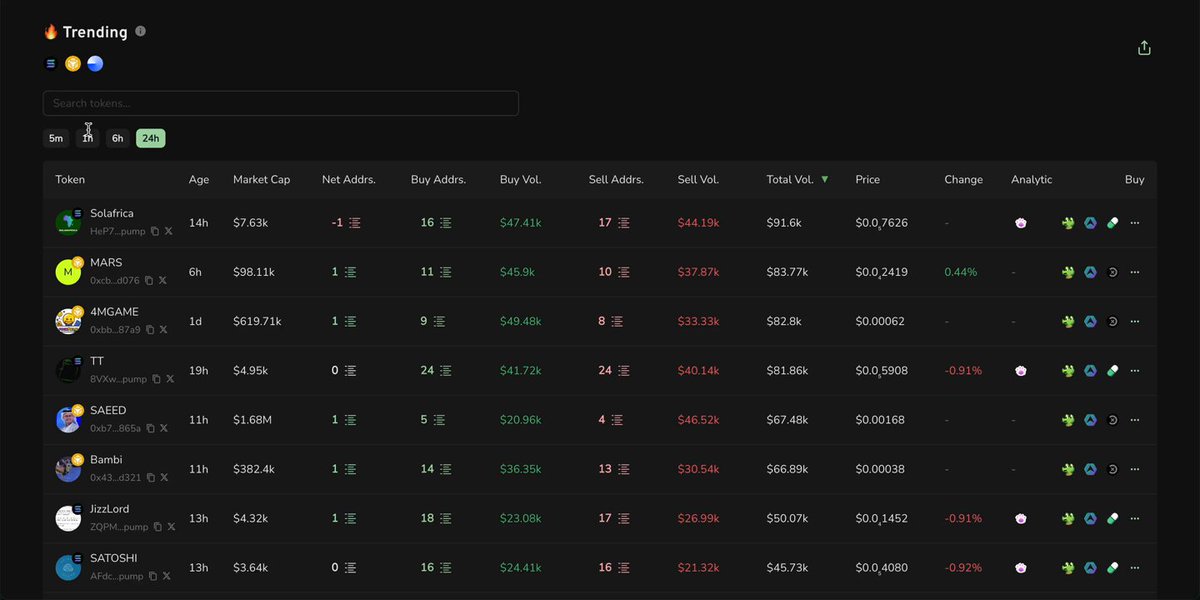Click the Market Cap column header

261,180
